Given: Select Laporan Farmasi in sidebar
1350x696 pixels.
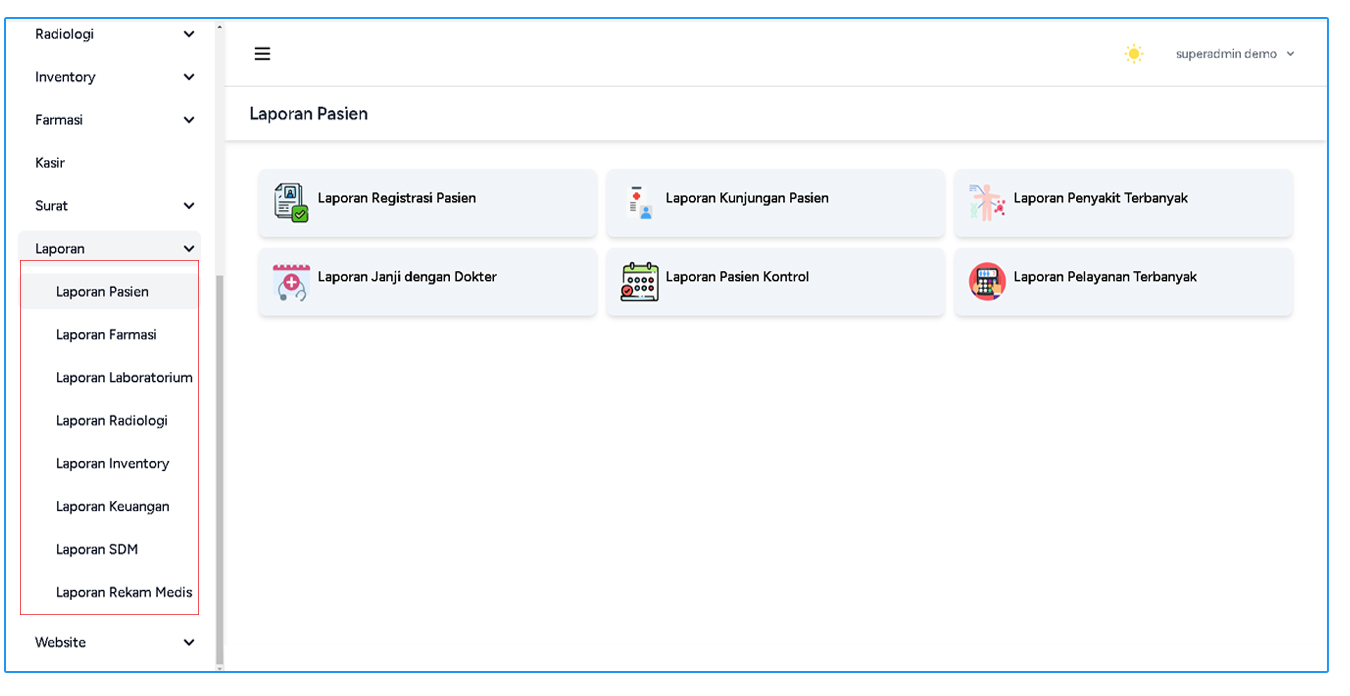Looking at the screenshot, I should 106,335.
